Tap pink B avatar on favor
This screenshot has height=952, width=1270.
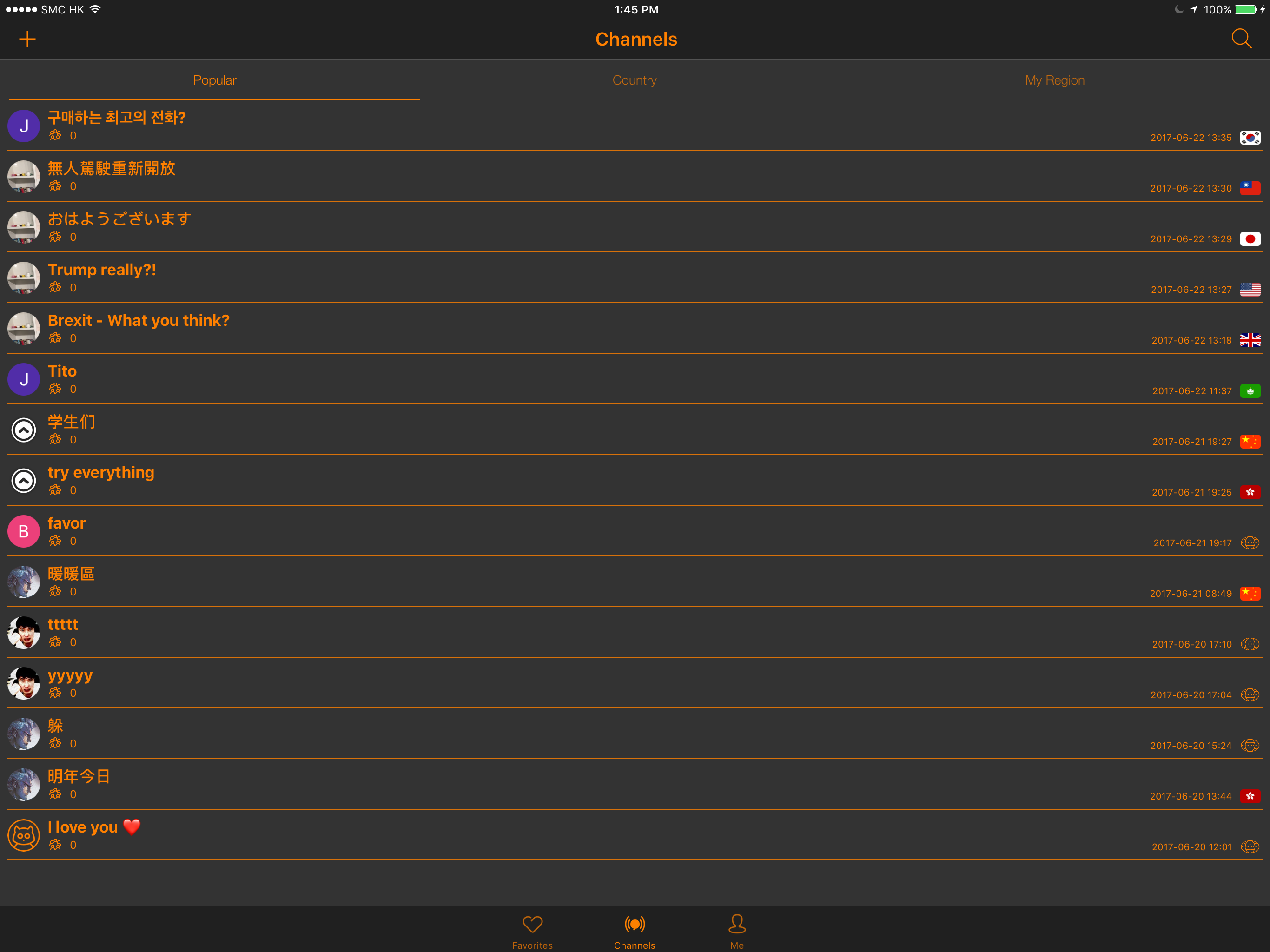(x=24, y=532)
